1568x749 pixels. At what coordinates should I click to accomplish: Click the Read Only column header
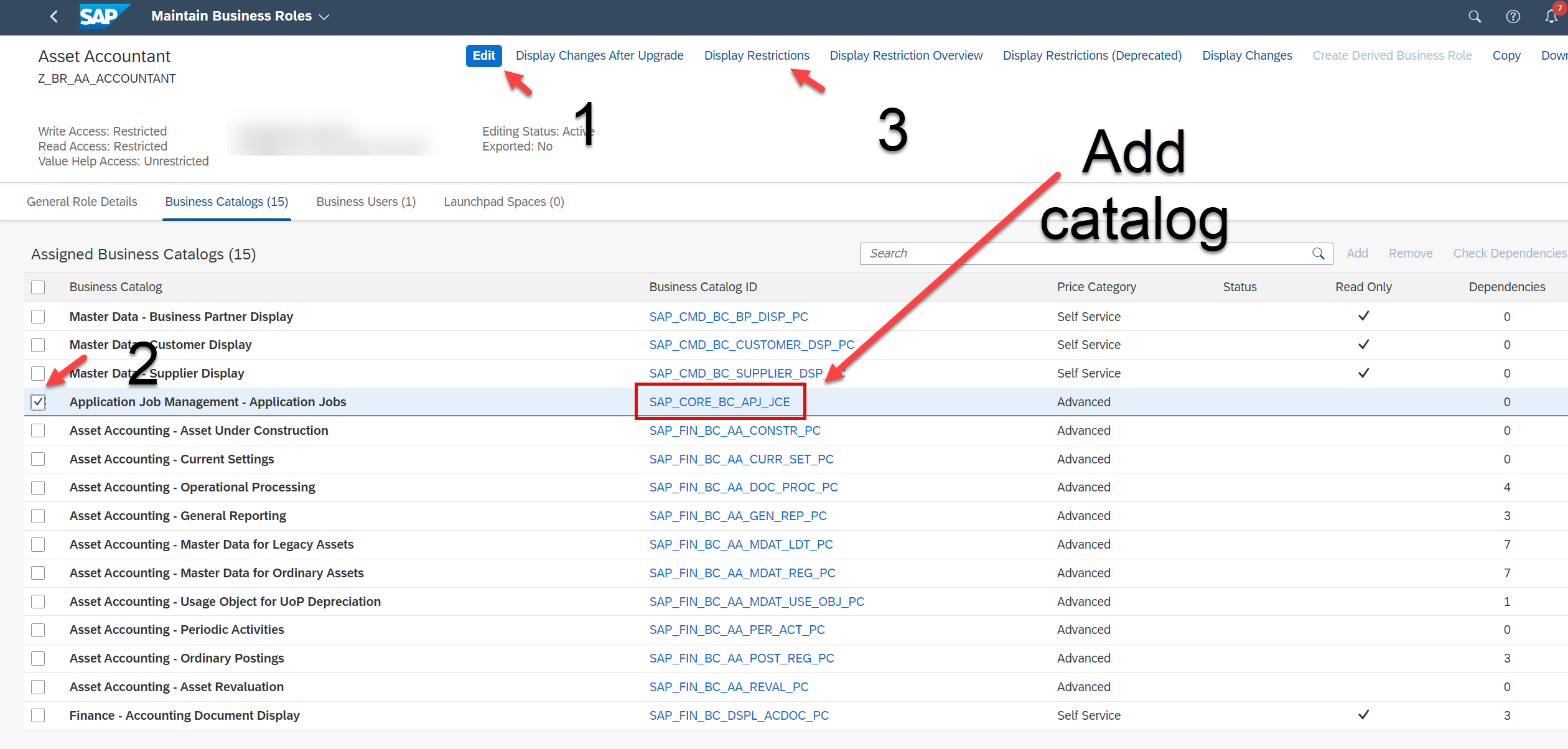pos(1363,287)
